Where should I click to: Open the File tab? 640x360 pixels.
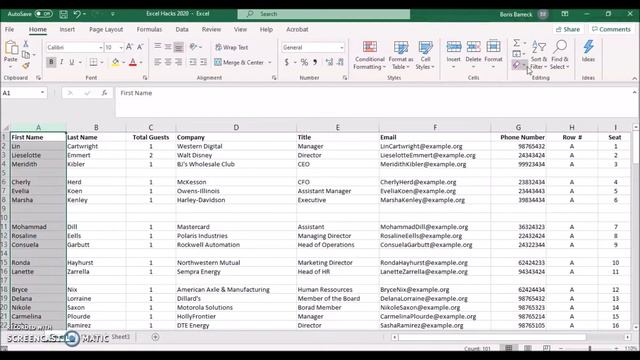9,29
